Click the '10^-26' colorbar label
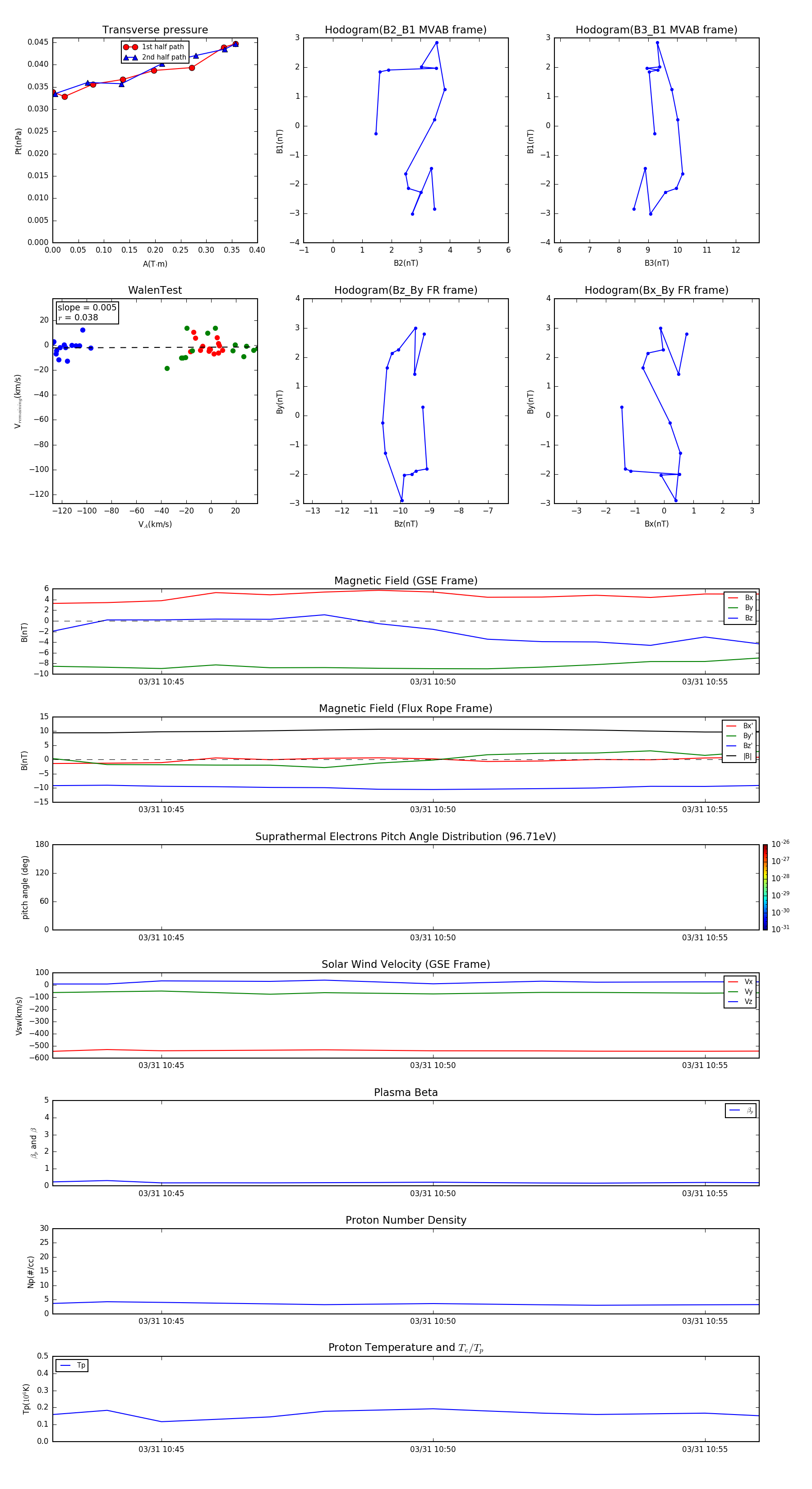 click(780, 844)
